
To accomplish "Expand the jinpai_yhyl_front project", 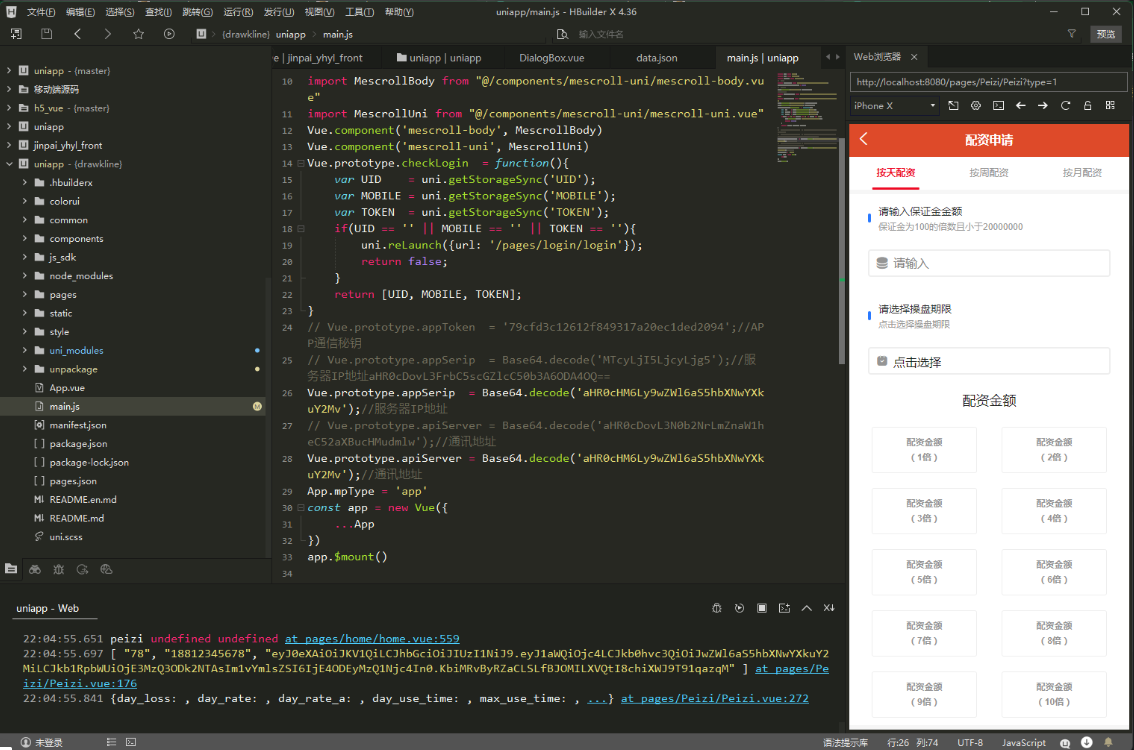I will click(x=9, y=145).
